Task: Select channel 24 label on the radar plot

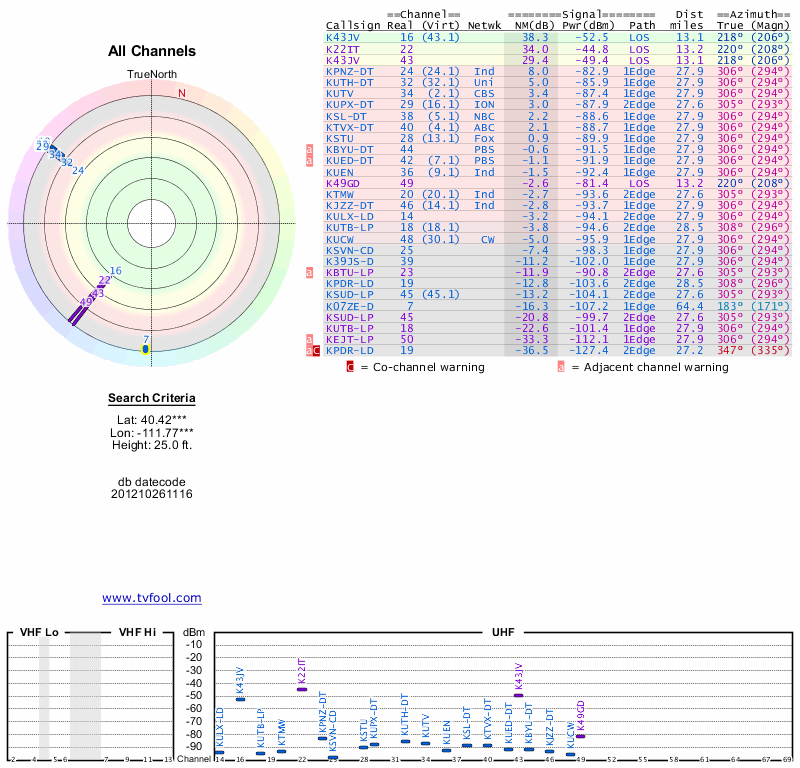Action: pyautogui.click(x=77, y=170)
